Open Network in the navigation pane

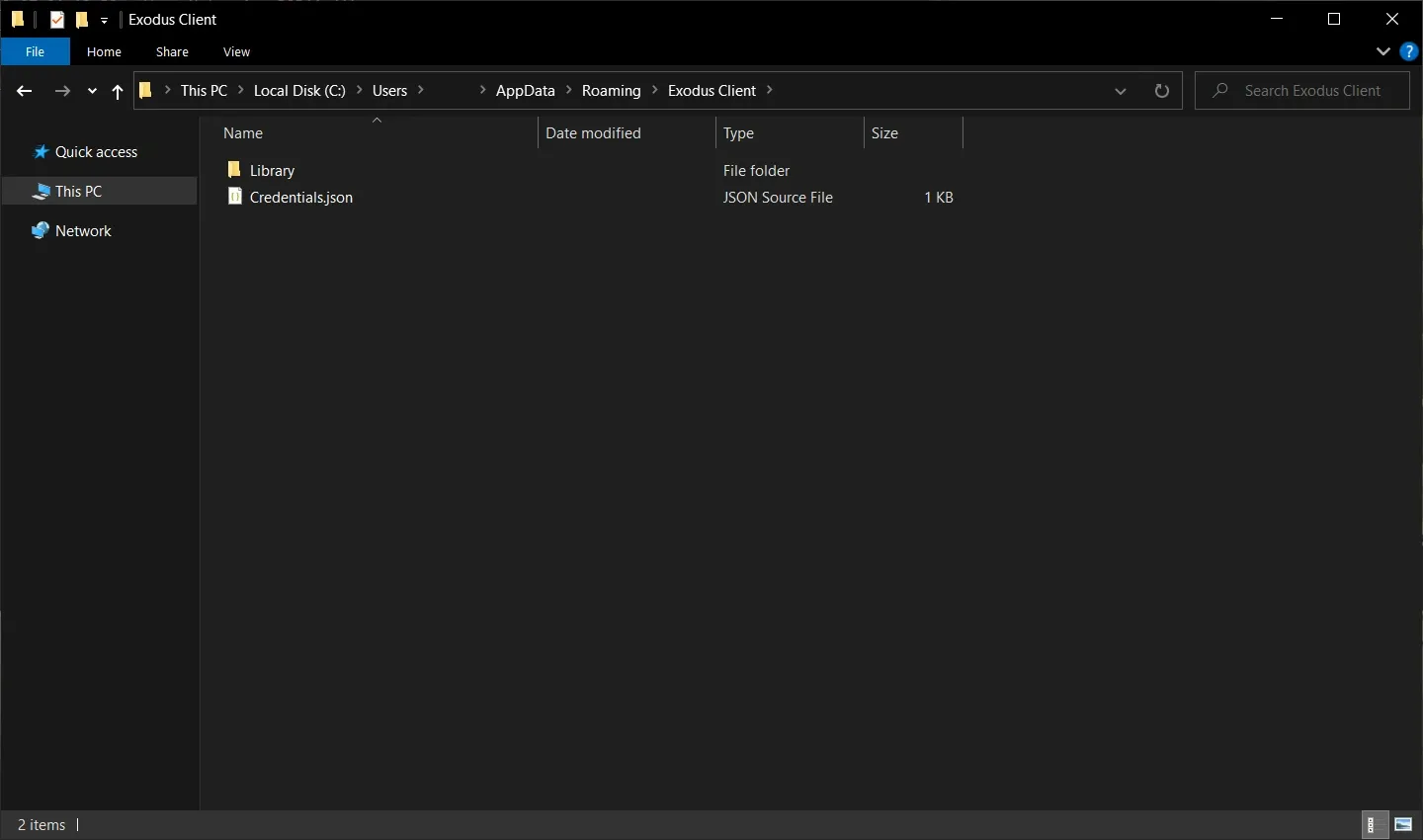83,231
